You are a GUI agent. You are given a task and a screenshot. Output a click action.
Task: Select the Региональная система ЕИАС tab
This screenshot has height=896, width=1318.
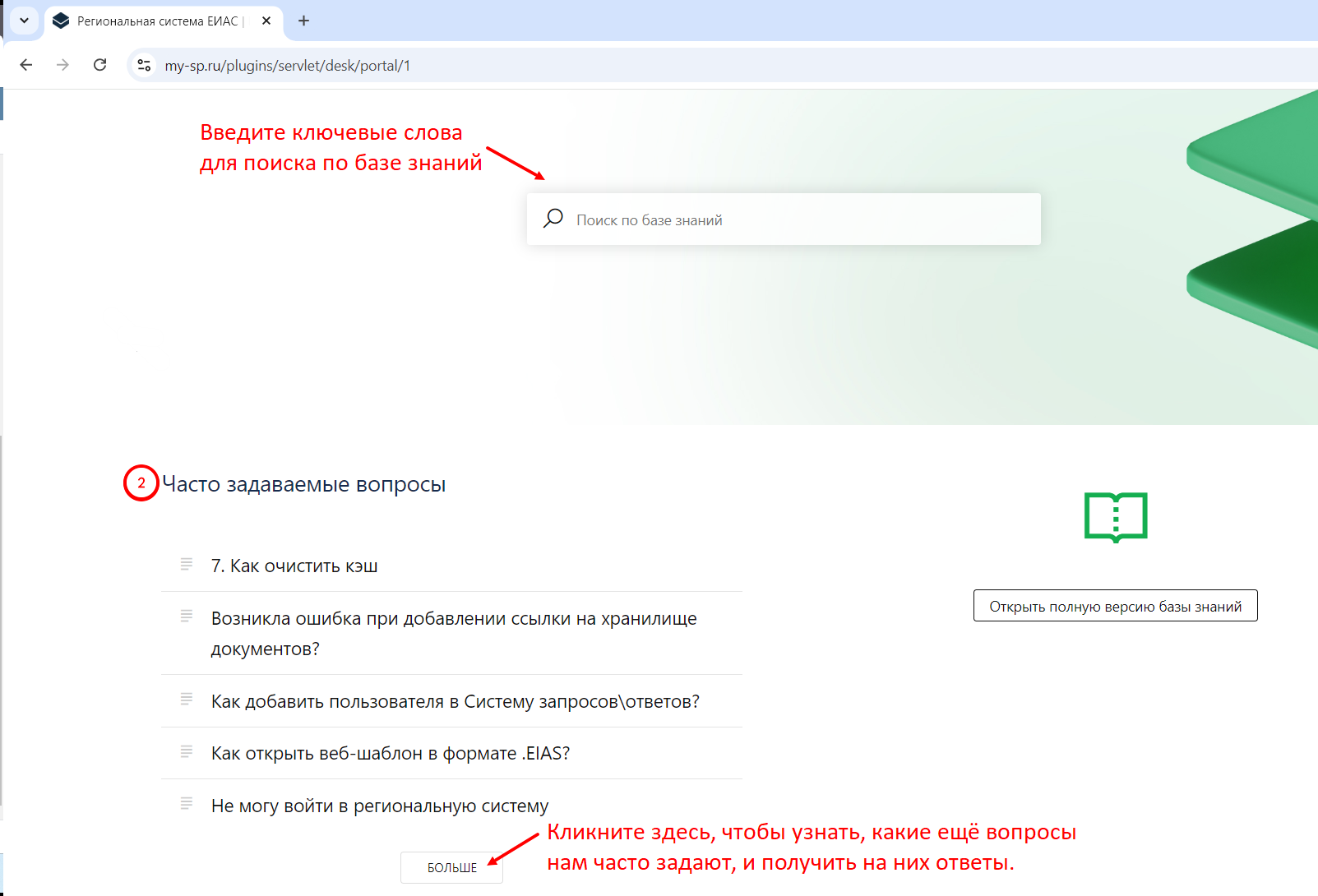click(163, 21)
